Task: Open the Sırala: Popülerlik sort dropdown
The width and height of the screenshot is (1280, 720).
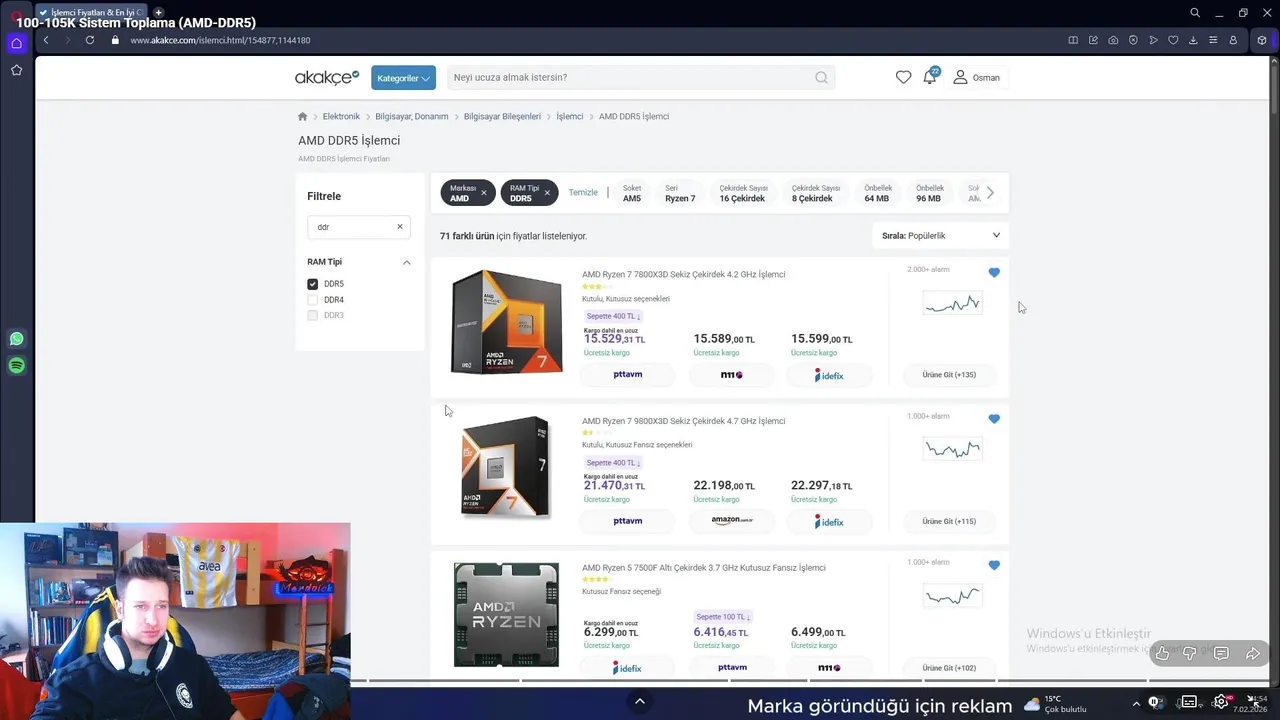Action: tap(940, 236)
